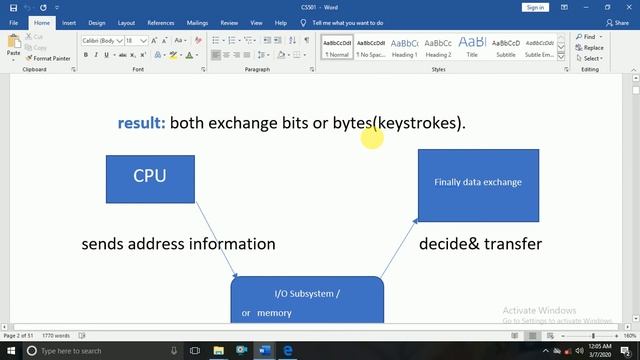
Task: Expand the Styles gallery more arrow
Action: coord(561,57)
